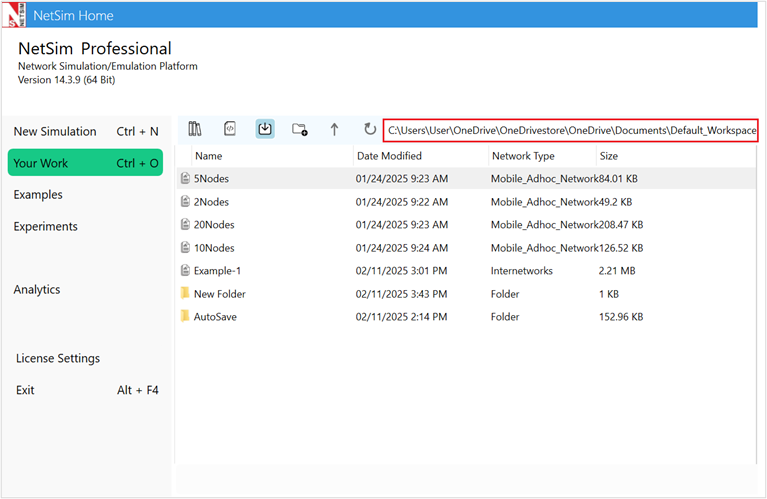
Task: Click the 2Nodes file icon
Action: pyautogui.click(x=185, y=201)
